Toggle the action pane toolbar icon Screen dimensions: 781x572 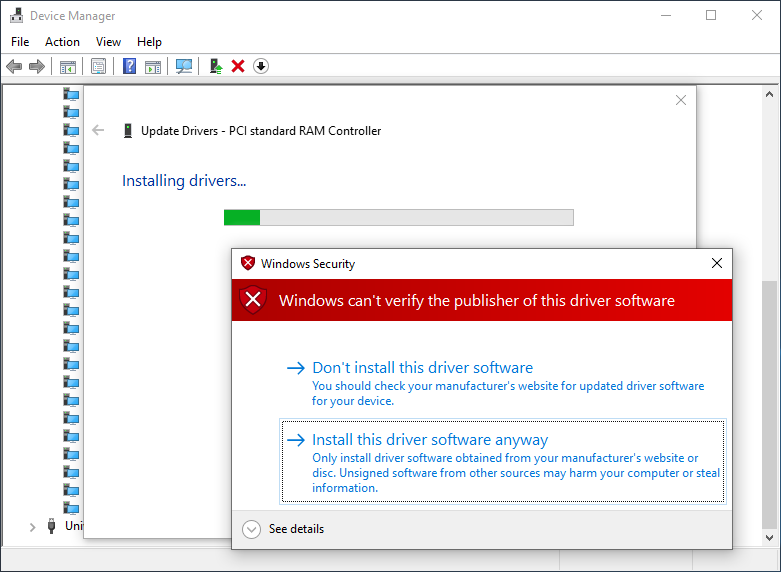[x=153, y=66]
